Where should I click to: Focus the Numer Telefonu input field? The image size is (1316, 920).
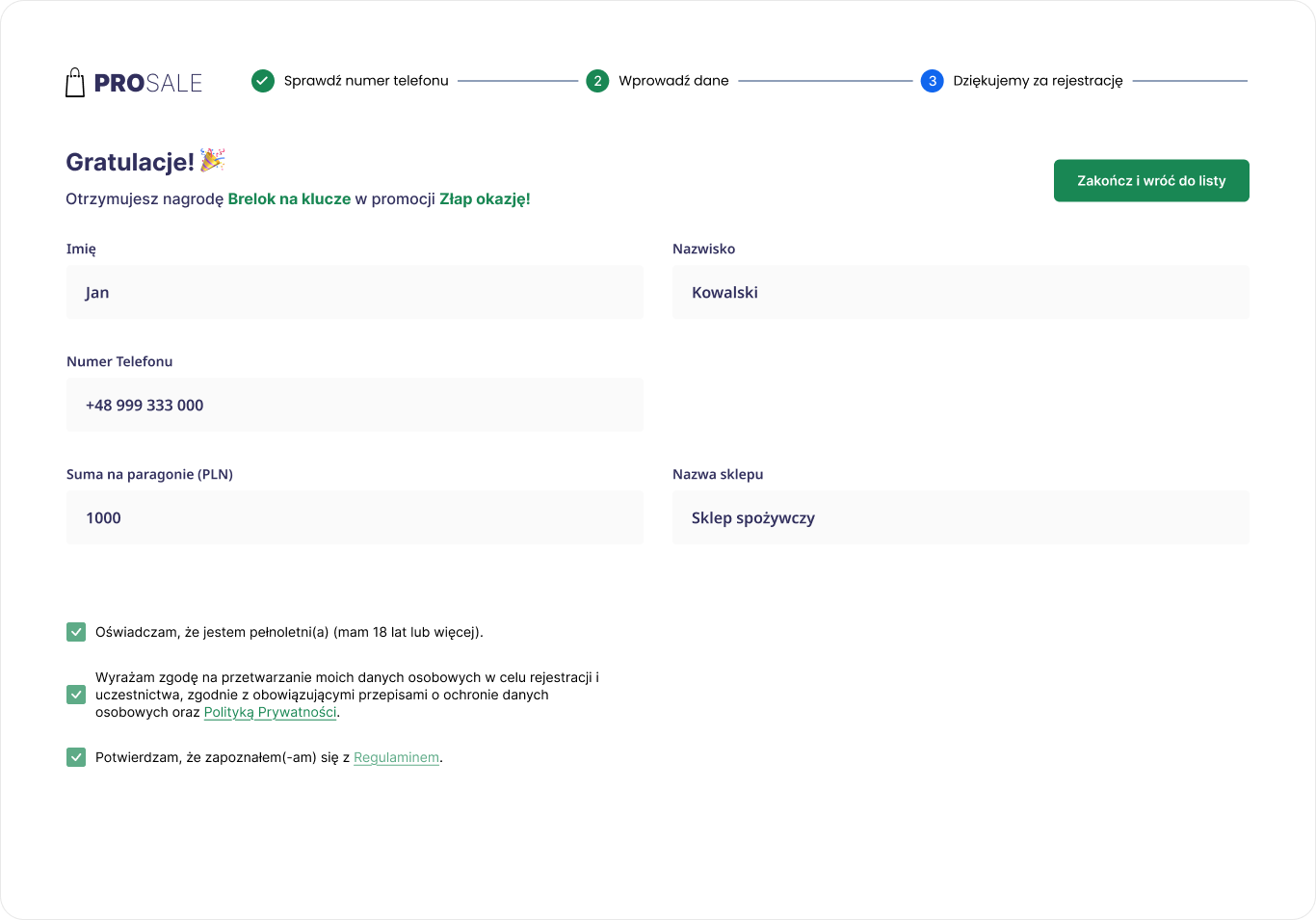pos(355,405)
